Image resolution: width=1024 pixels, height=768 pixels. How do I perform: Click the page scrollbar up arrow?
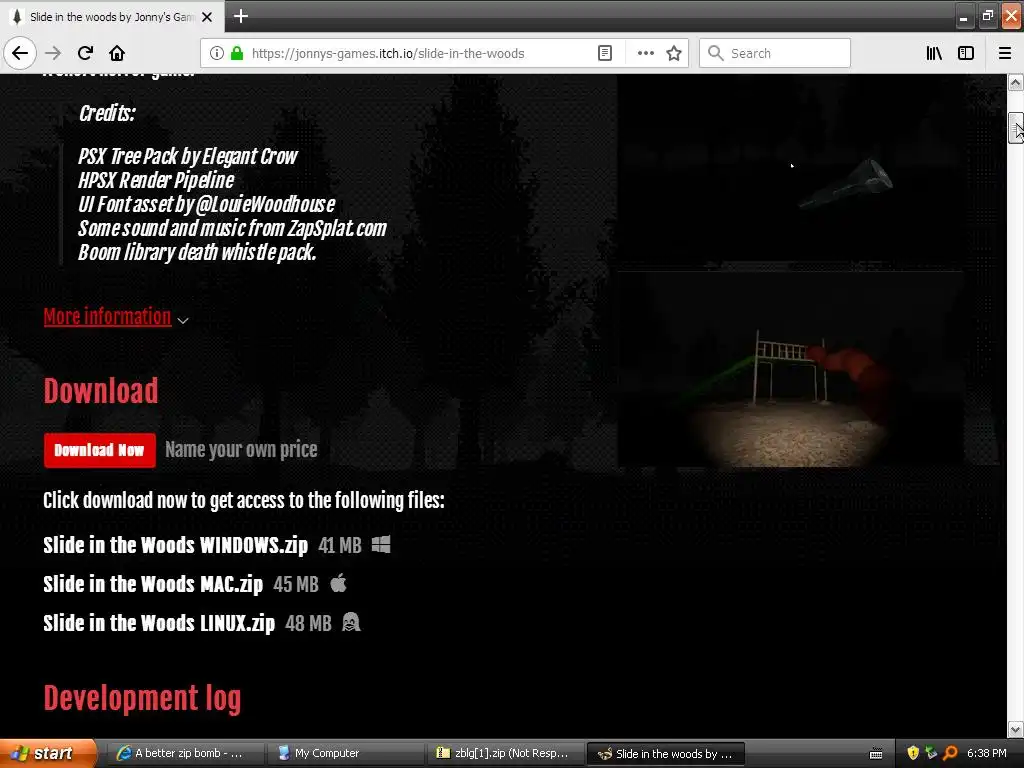pos(1016,82)
